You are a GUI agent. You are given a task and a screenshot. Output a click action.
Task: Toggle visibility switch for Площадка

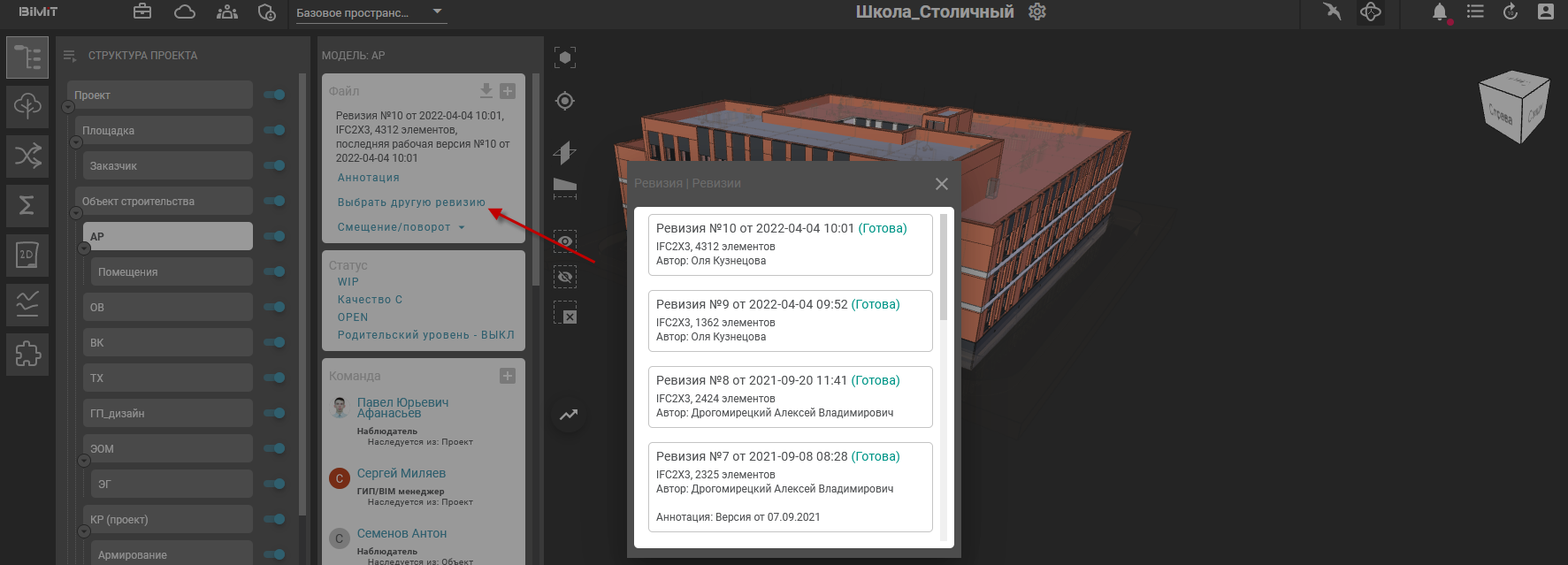click(x=275, y=130)
